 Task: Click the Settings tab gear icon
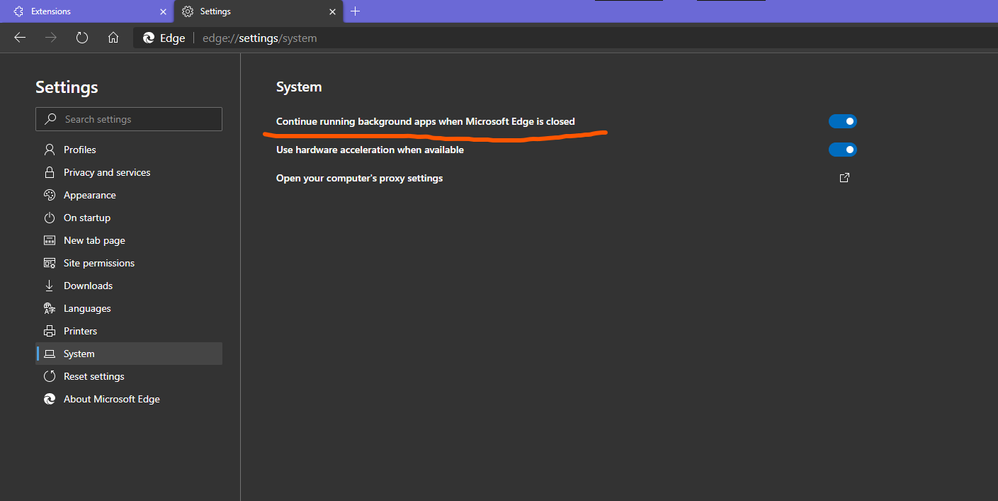coord(187,11)
